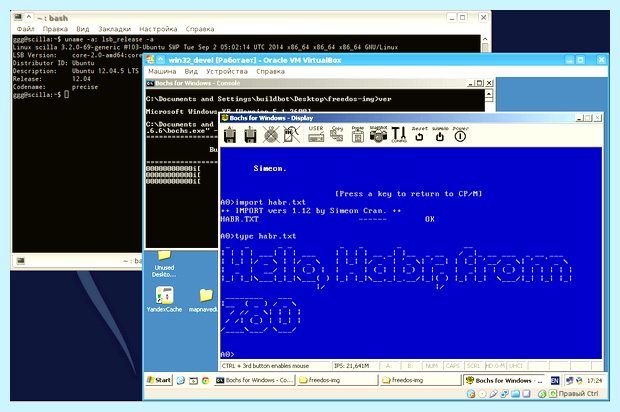
Task: Click the SCRL indicator in Bochs status bar
Action: click(474, 366)
